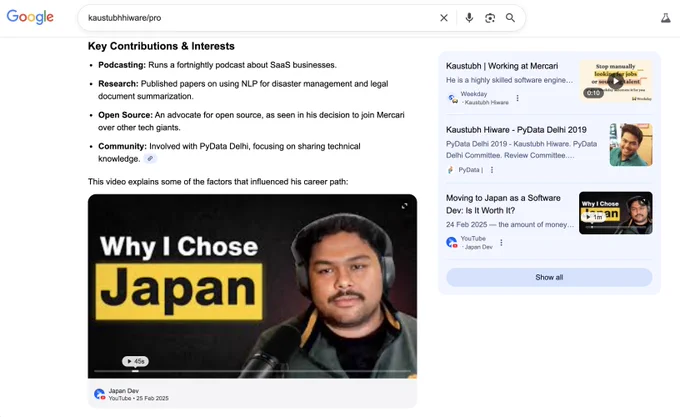Click the YouTube Japan Dev source favicon

point(452,242)
